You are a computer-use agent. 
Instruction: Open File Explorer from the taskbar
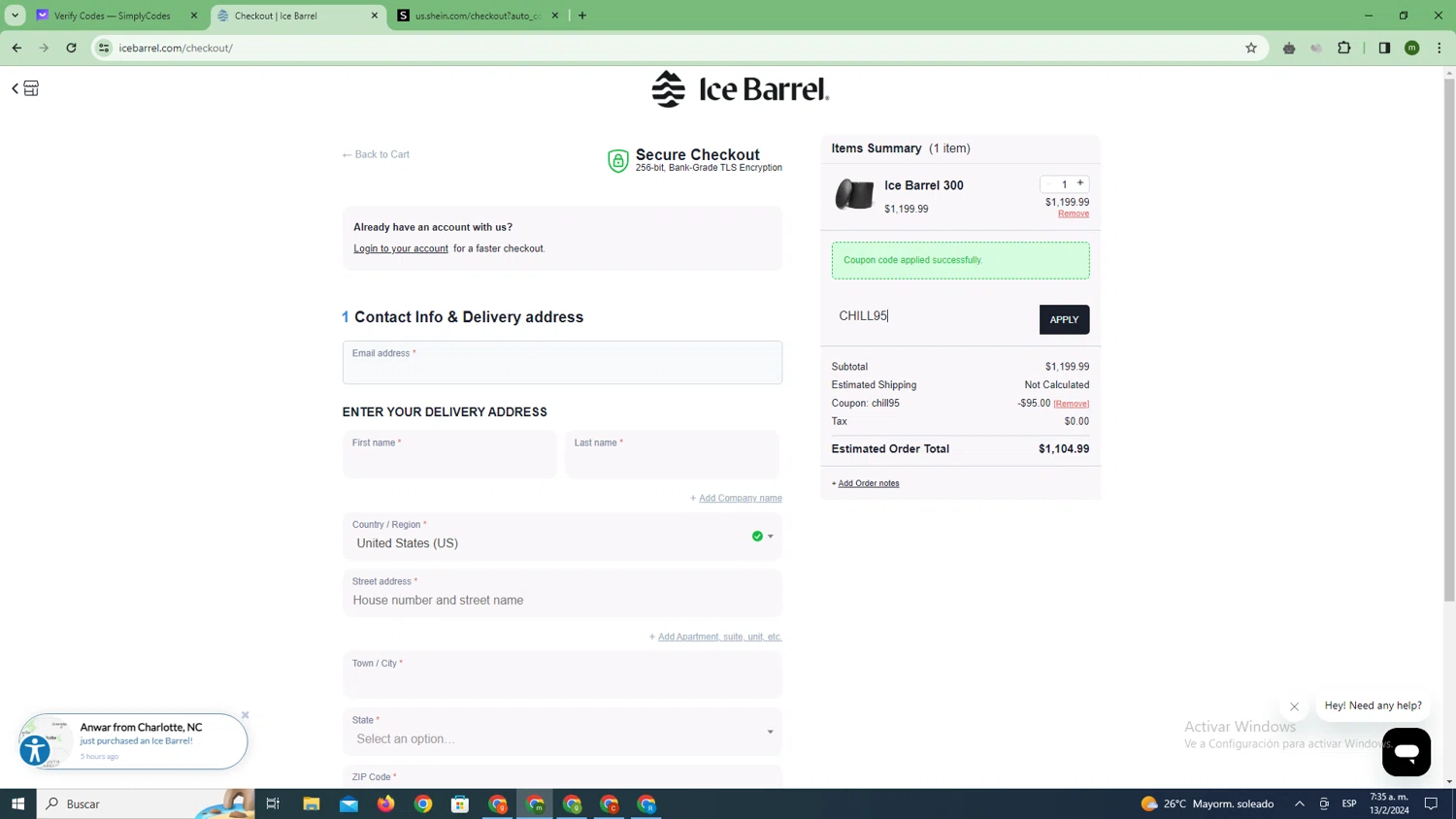coord(311,803)
